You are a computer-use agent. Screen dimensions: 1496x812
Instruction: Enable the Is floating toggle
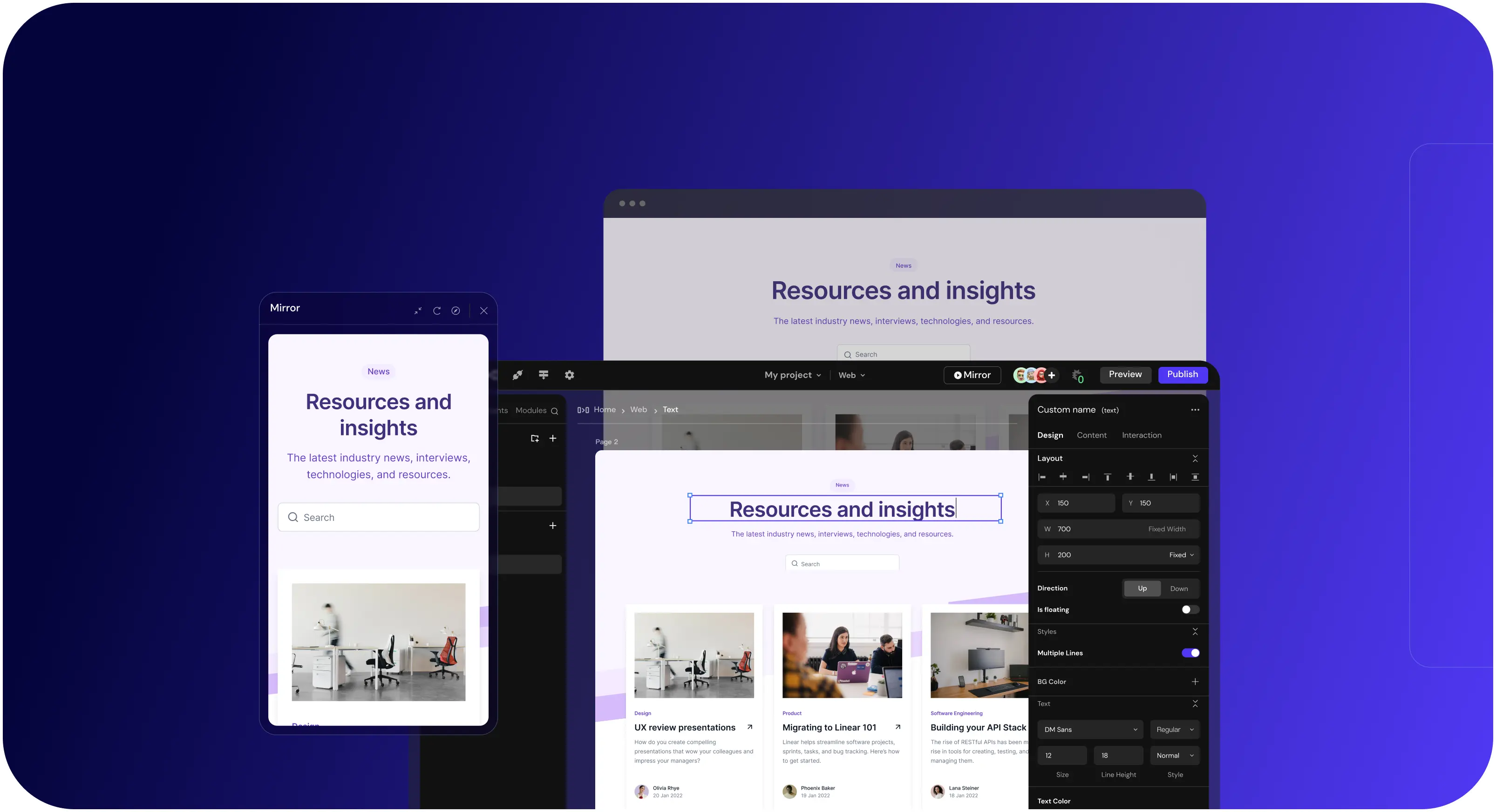(x=1190, y=609)
